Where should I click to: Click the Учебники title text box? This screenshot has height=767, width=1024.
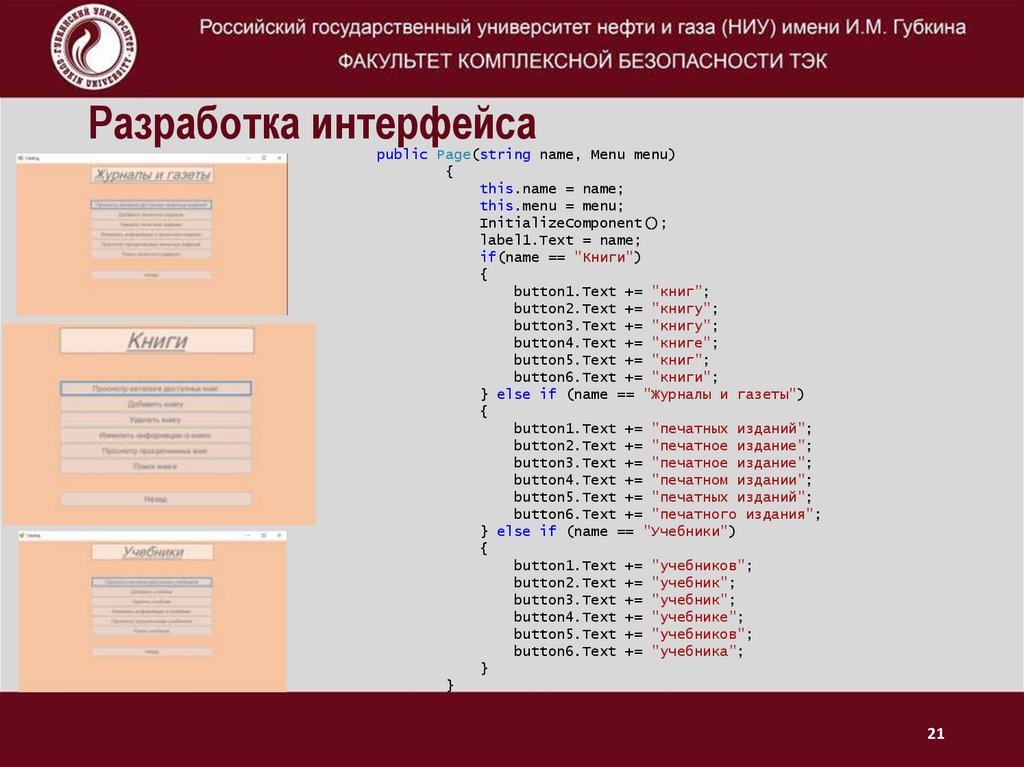coord(153,552)
